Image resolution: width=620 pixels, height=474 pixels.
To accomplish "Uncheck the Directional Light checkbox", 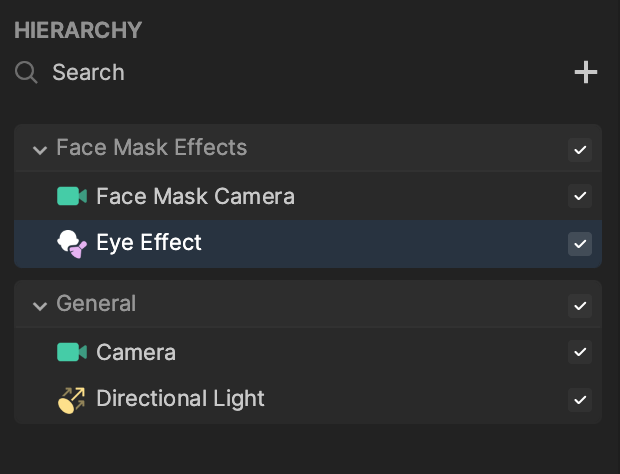I will (x=580, y=400).
